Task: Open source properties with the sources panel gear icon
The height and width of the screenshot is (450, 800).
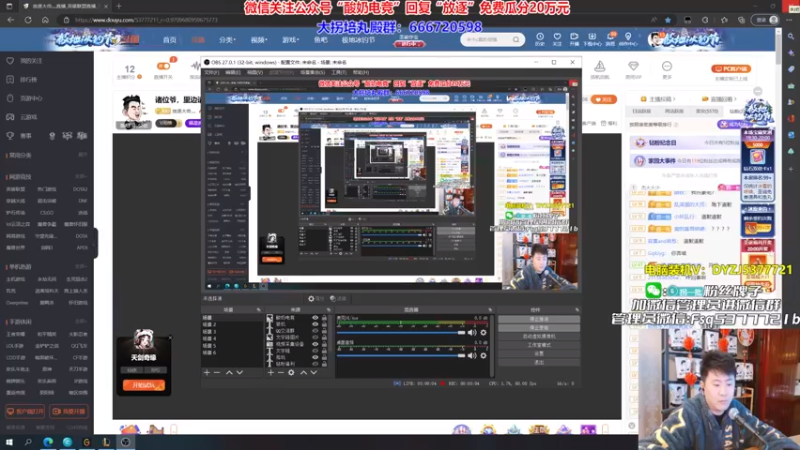Action: coord(291,373)
